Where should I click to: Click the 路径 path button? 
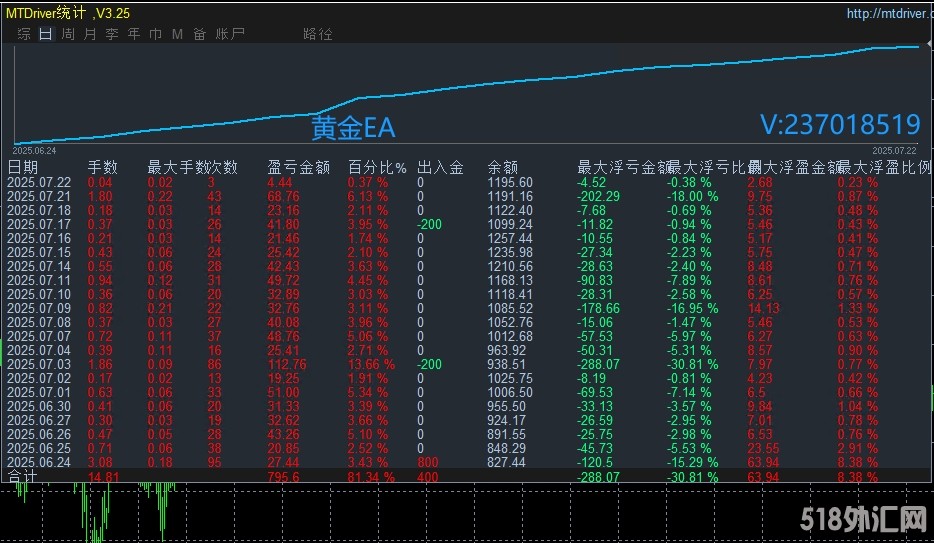317,34
